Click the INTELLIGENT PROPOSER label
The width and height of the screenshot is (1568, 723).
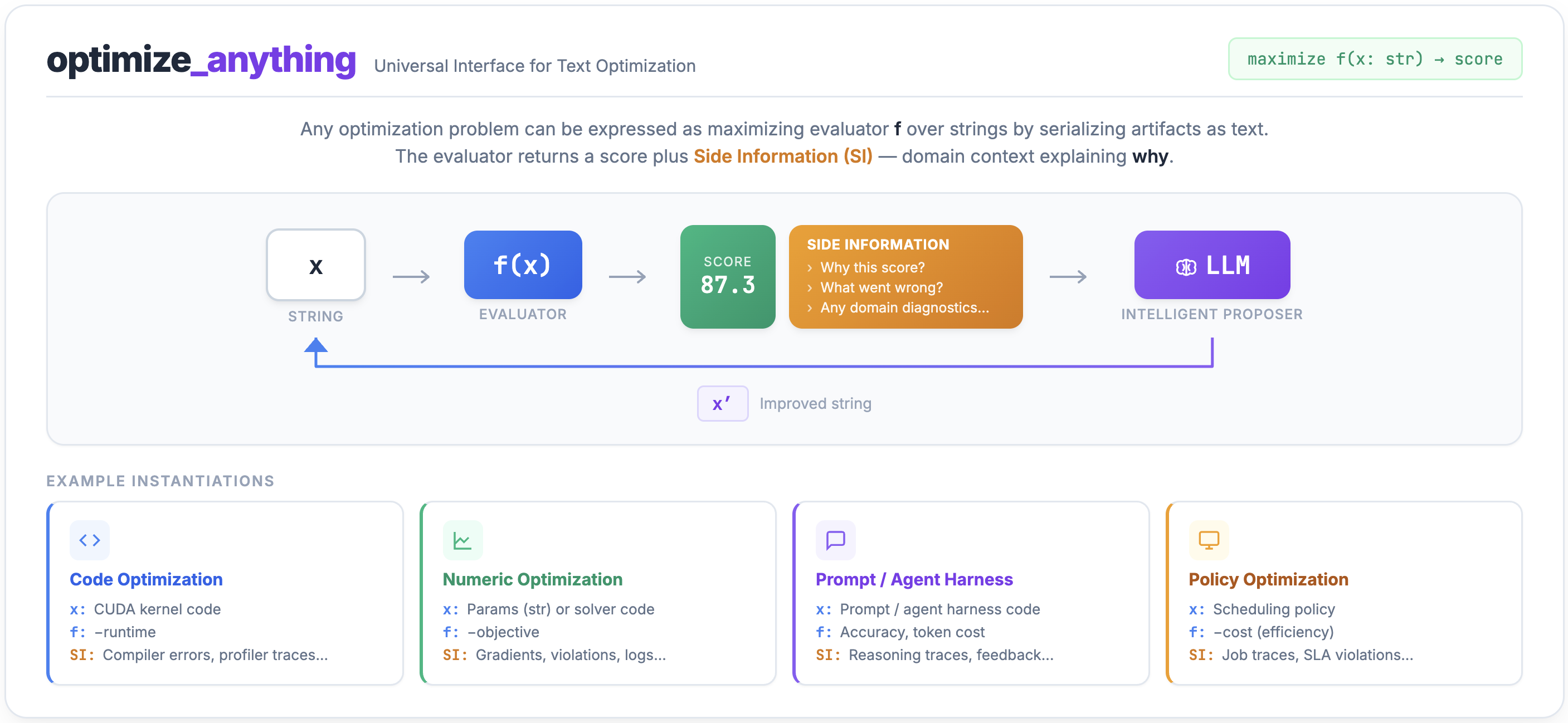click(x=1212, y=314)
